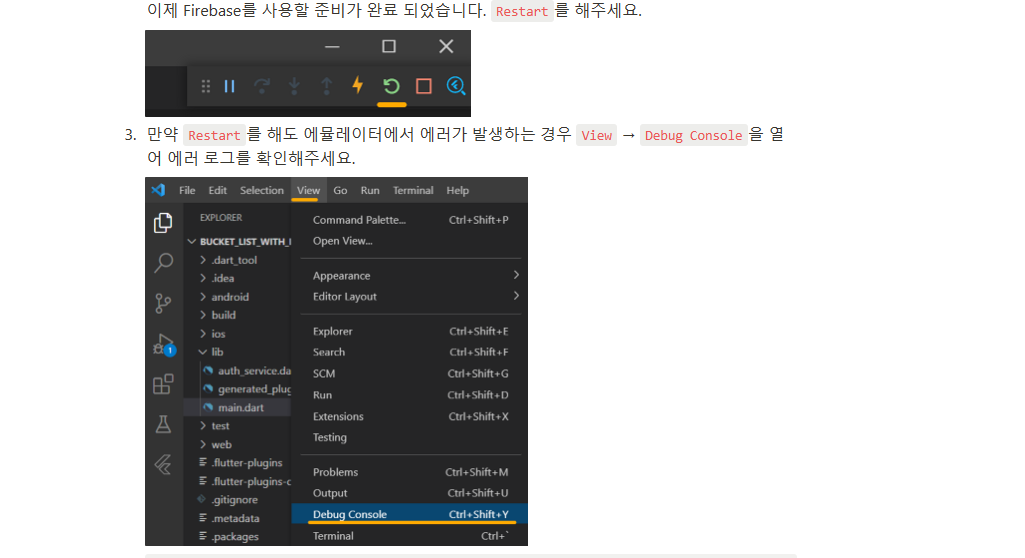Viewport: 1025px width, 558px height.
Task: Open the Flutter sidebar icon
Action: pyautogui.click(x=163, y=465)
